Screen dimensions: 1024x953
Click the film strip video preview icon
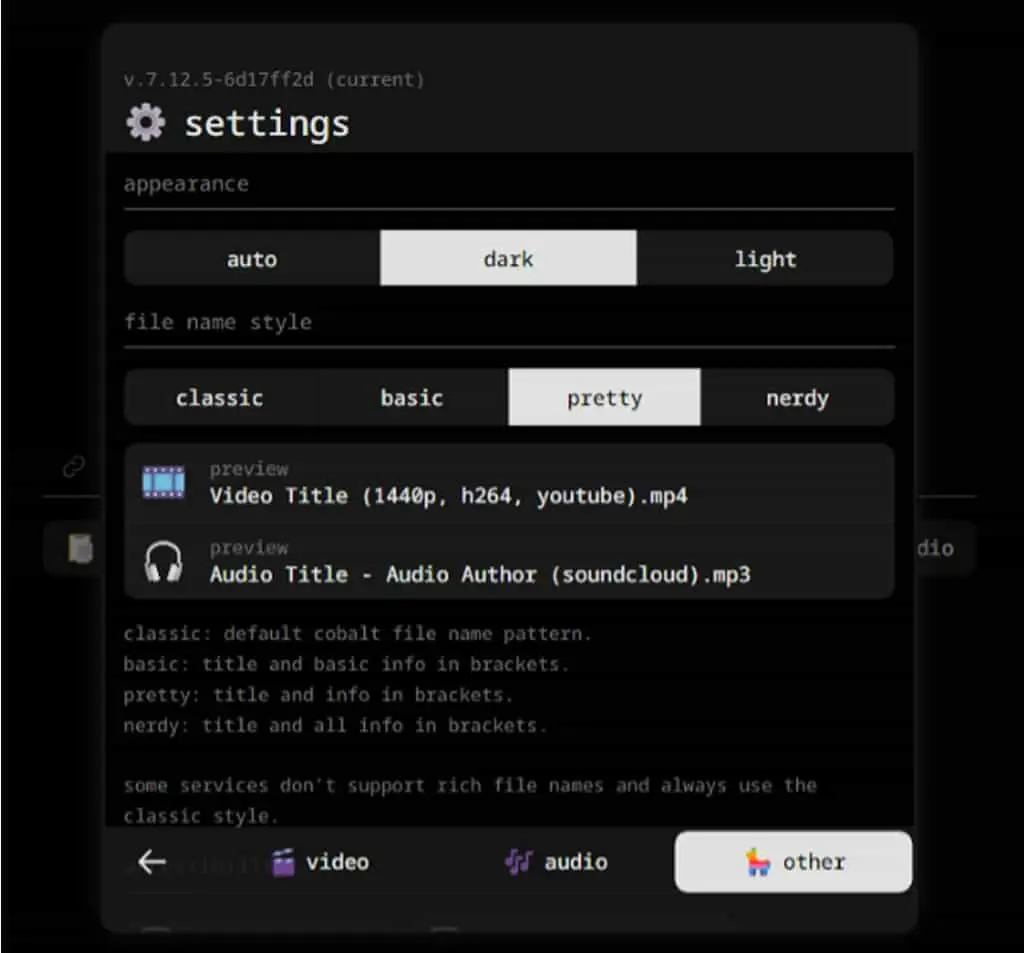163,483
